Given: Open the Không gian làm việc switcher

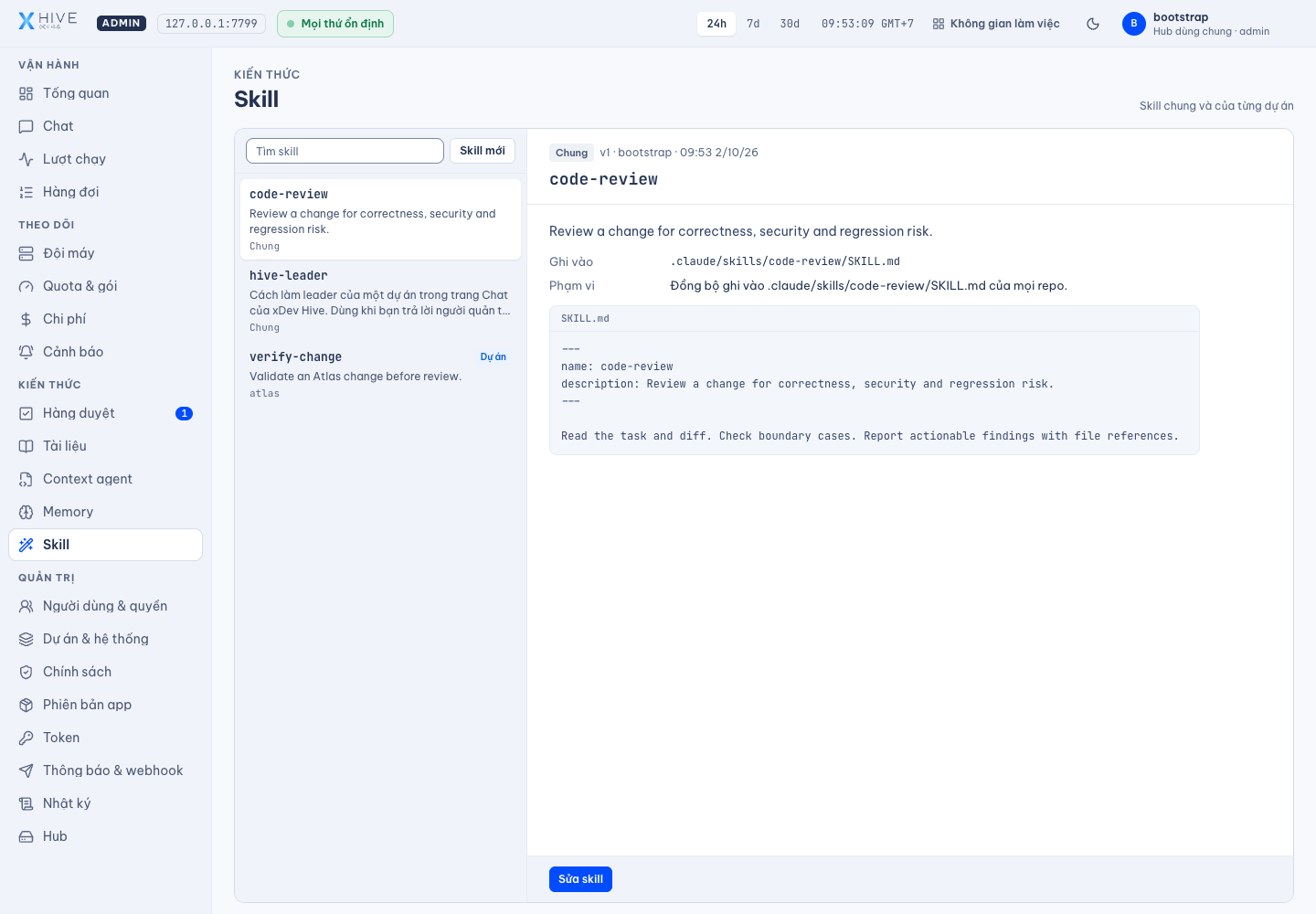Looking at the screenshot, I should click(x=996, y=24).
